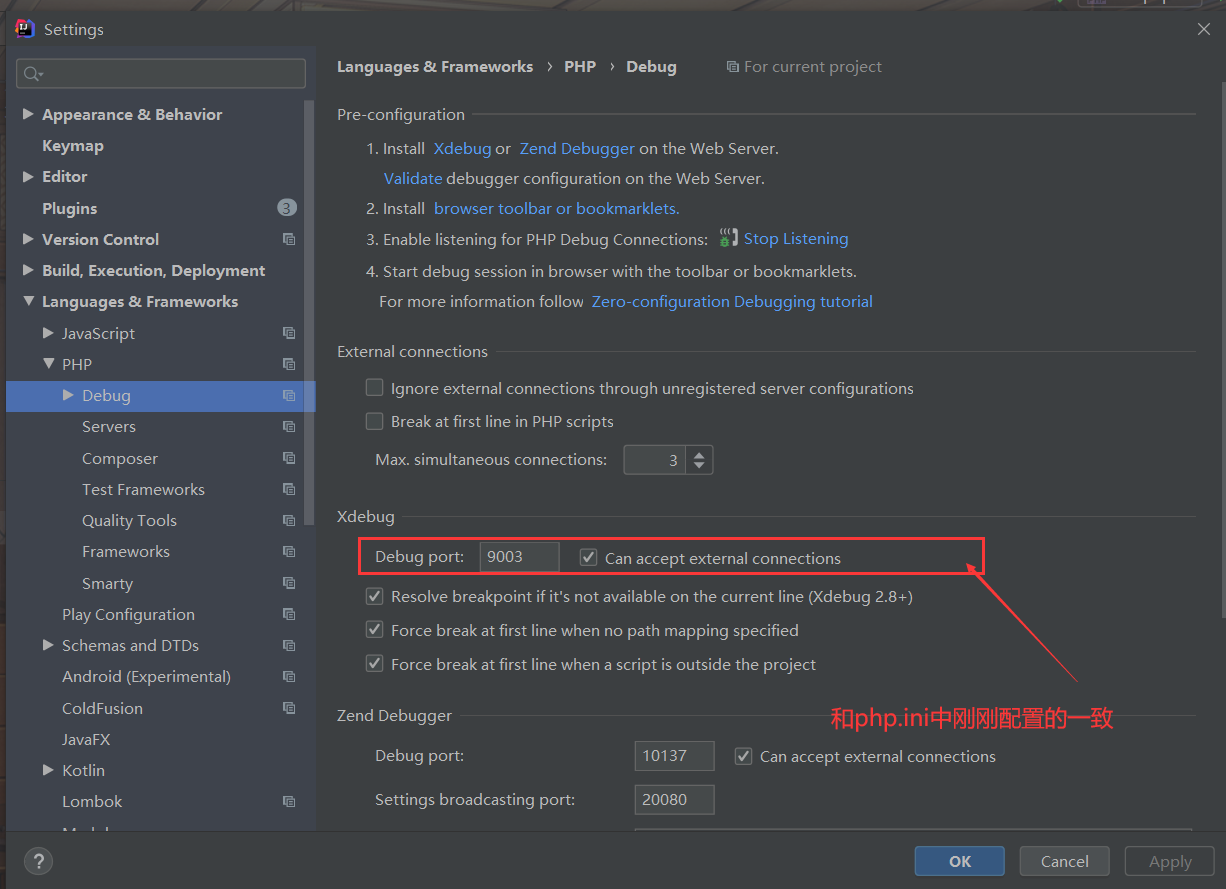Image resolution: width=1226 pixels, height=889 pixels.
Task: Click the Zend Debug port field
Action: tap(674, 756)
